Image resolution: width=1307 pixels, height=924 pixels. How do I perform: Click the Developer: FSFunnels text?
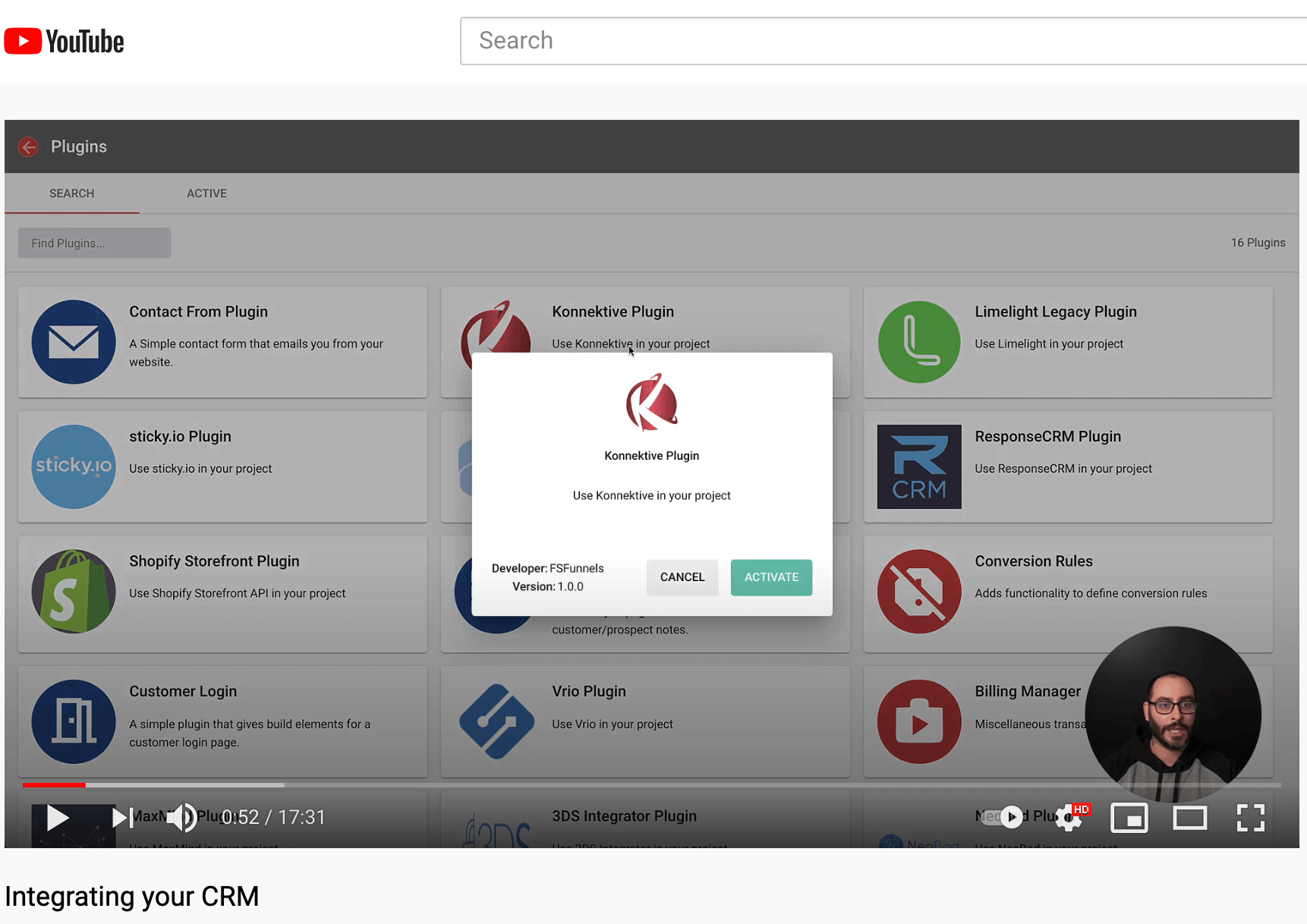tap(548, 568)
